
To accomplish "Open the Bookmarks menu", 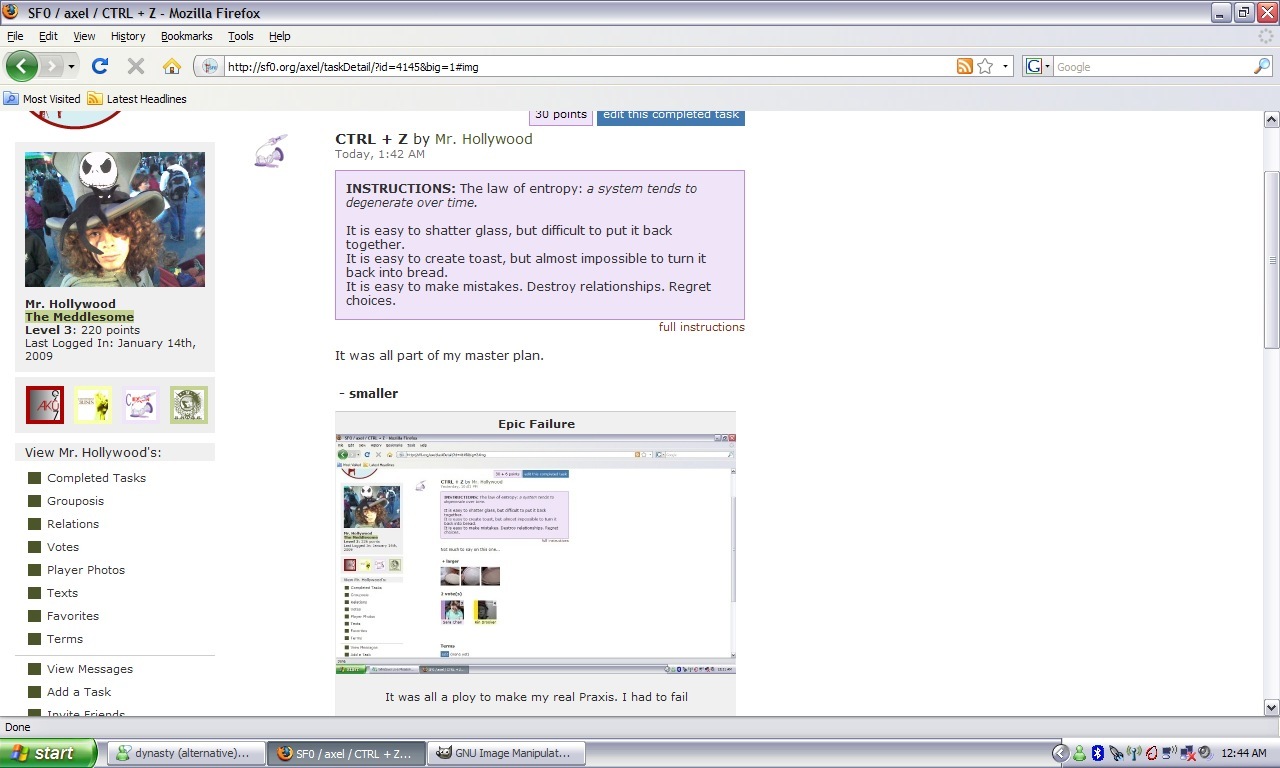I will [x=186, y=36].
